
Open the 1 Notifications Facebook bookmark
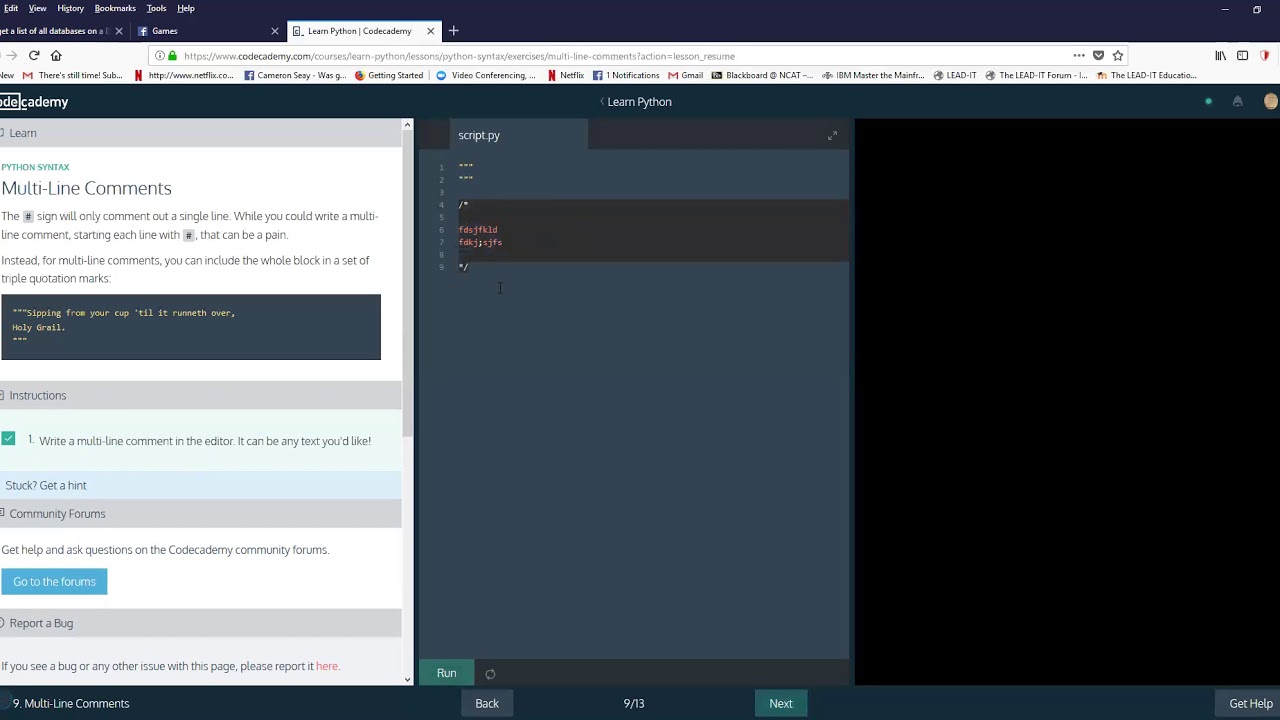pos(626,75)
